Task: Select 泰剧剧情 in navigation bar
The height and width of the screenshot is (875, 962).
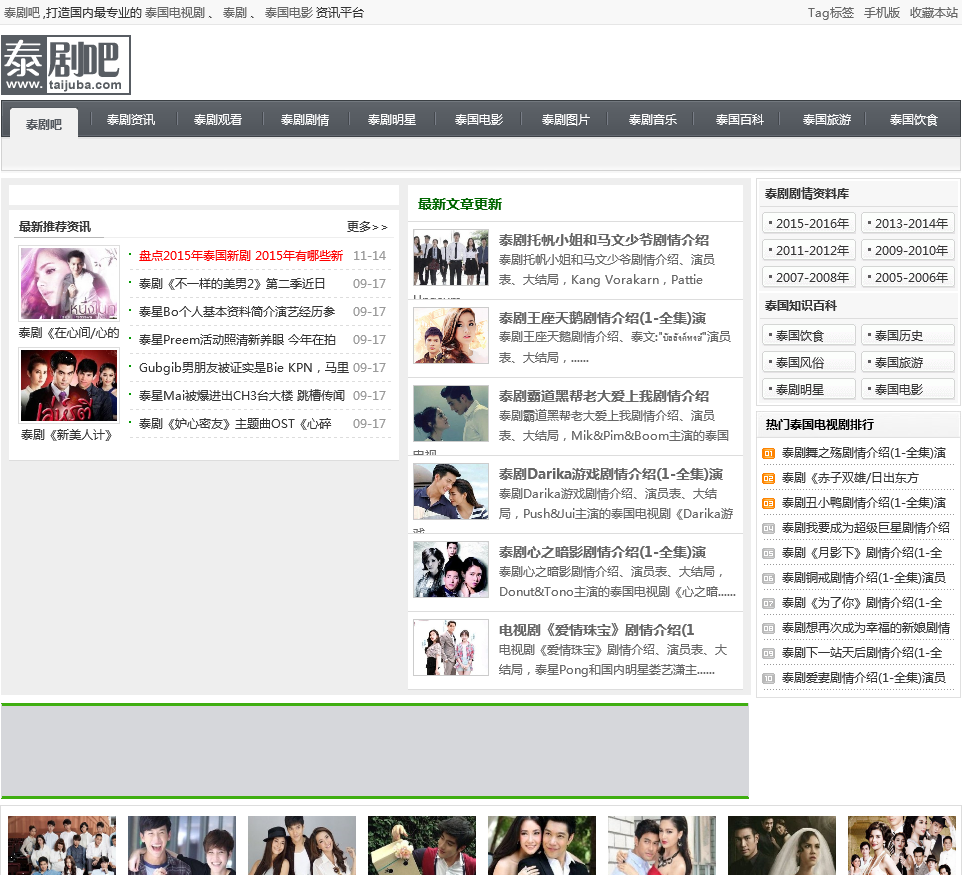Action: click(305, 120)
